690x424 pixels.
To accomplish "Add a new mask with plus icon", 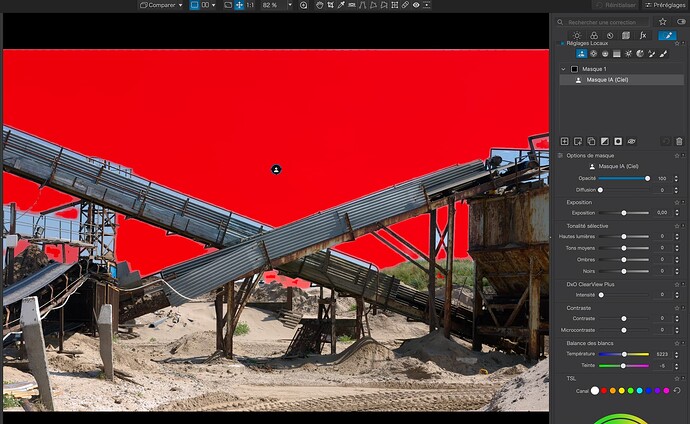I will [x=565, y=141].
